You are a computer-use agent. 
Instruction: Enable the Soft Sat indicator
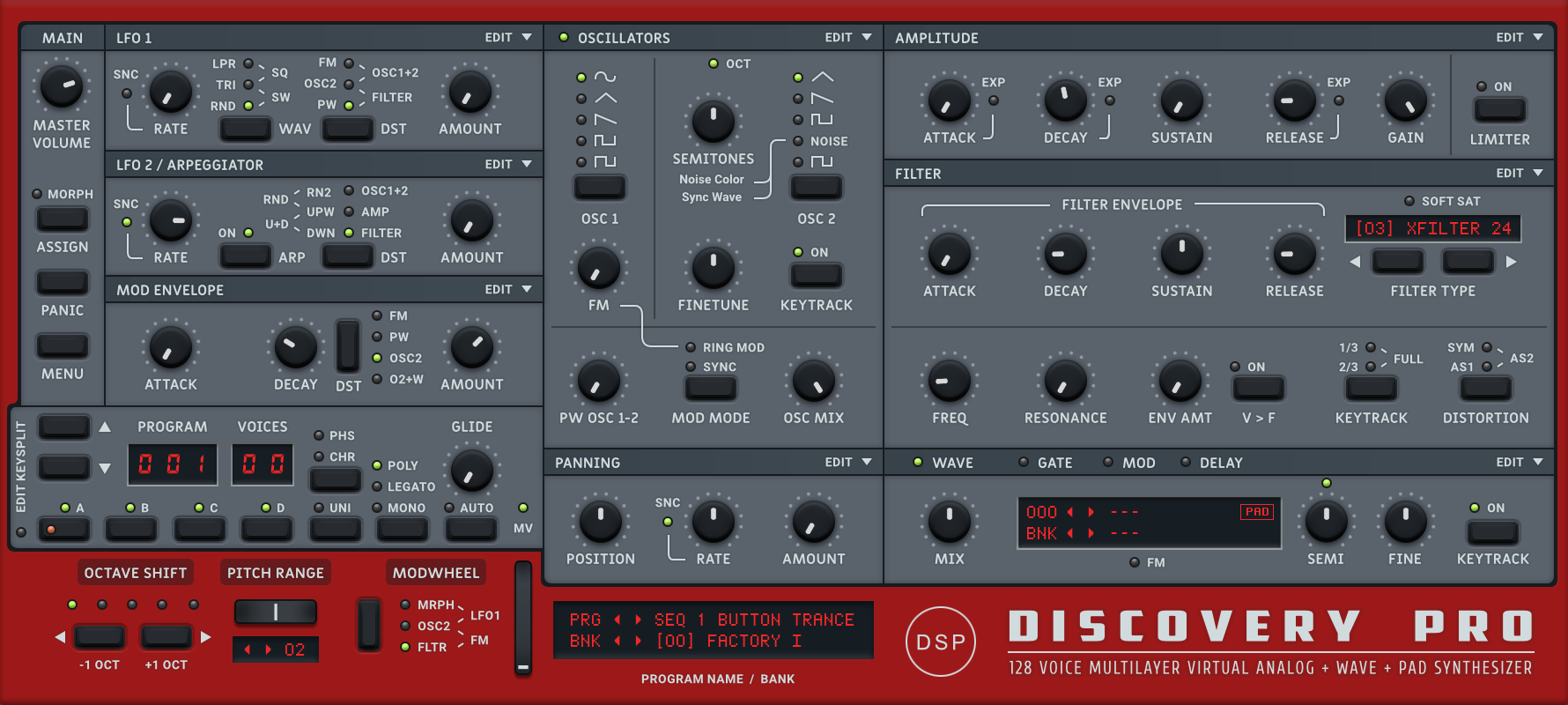pos(1409,201)
